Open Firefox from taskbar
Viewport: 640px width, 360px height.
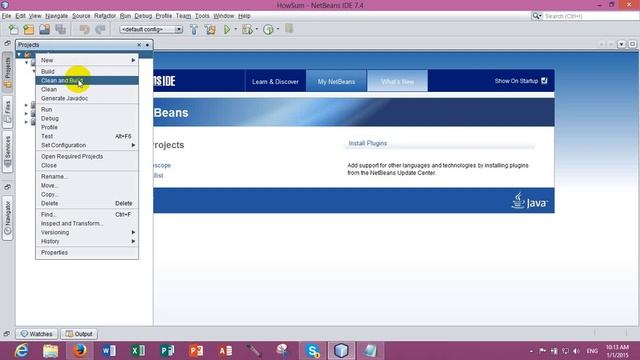(x=80, y=351)
